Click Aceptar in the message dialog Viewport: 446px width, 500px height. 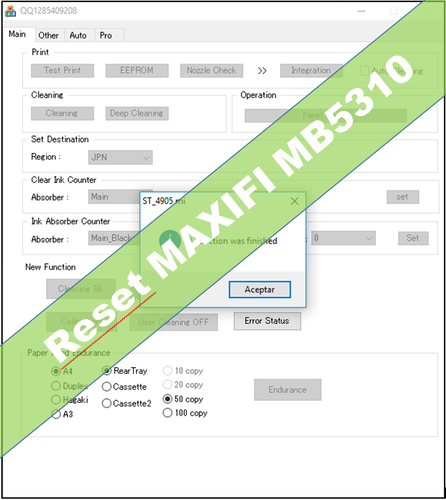260,290
